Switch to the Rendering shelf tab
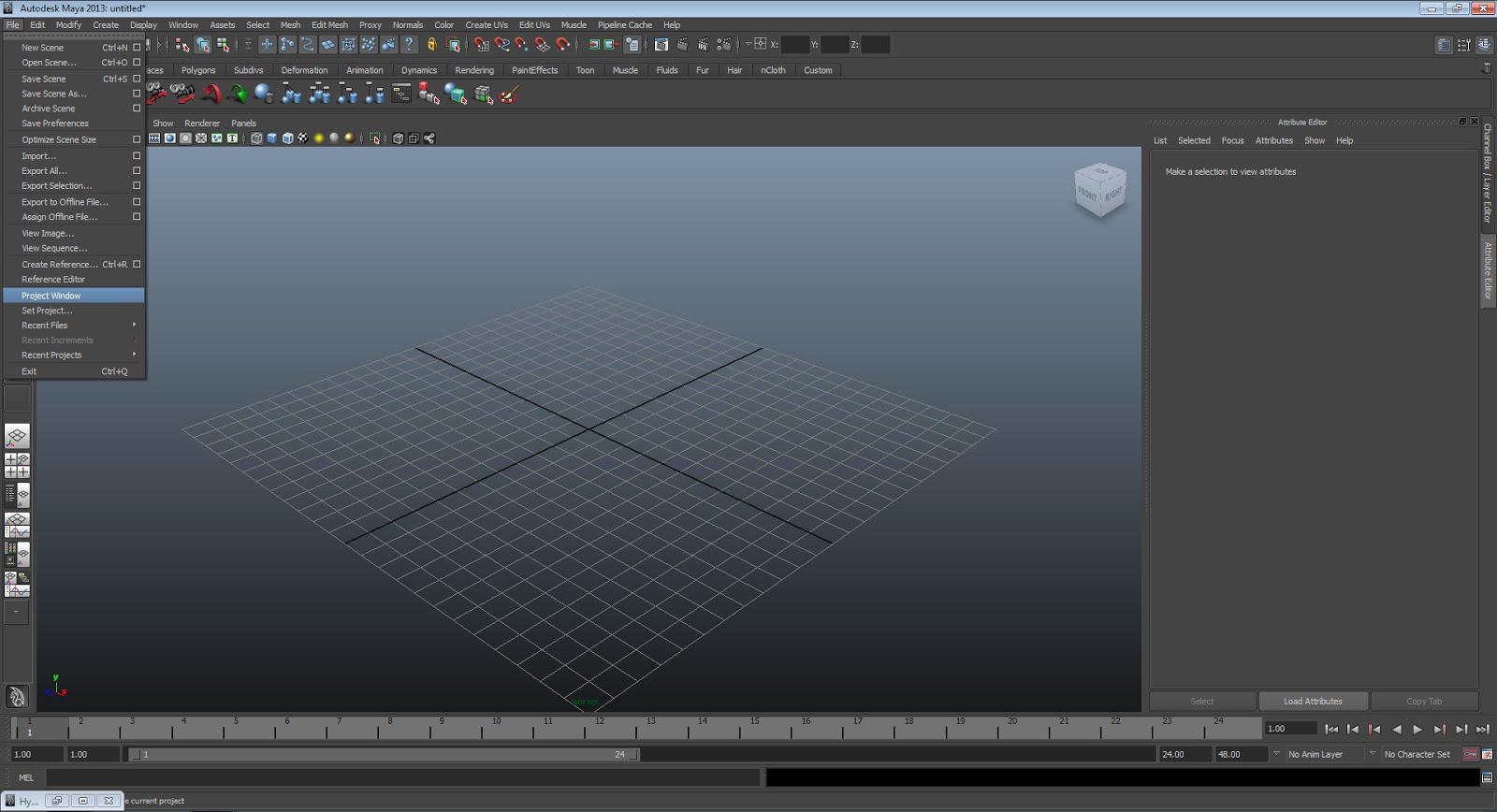The height and width of the screenshot is (812, 1497). [x=474, y=70]
